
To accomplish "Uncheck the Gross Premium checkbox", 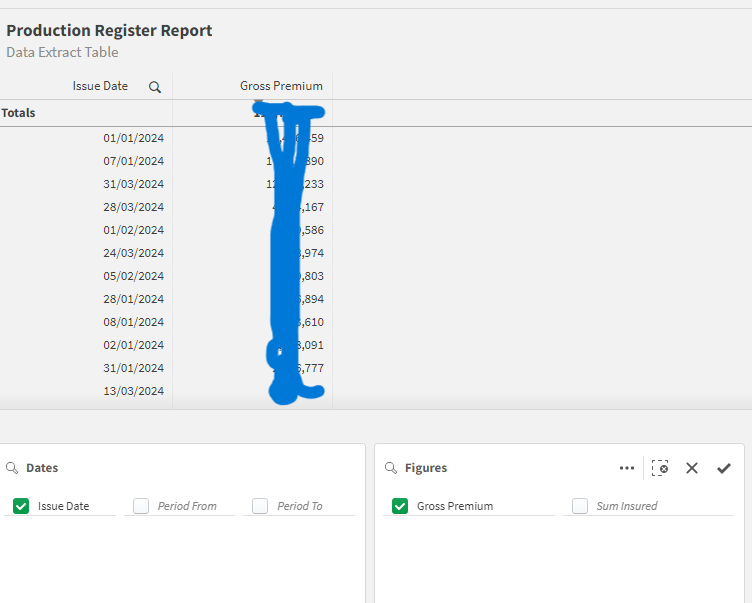I will point(400,506).
